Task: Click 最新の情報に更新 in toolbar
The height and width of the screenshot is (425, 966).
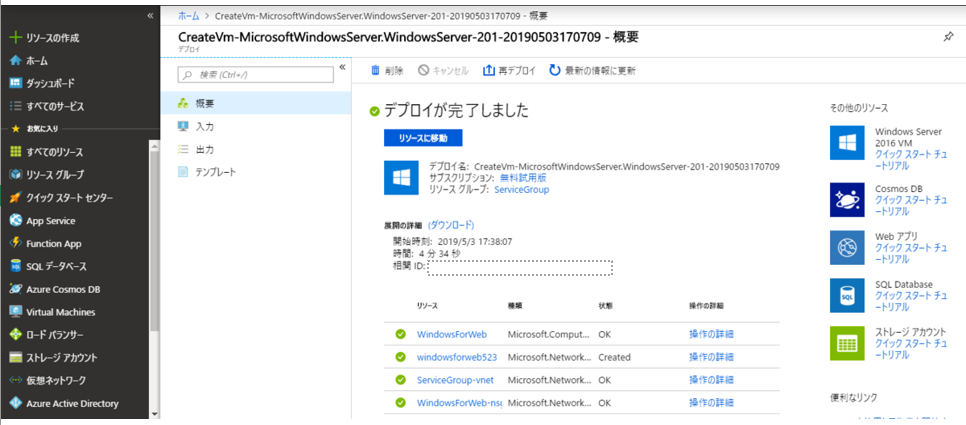Action: [x=592, y=70]
